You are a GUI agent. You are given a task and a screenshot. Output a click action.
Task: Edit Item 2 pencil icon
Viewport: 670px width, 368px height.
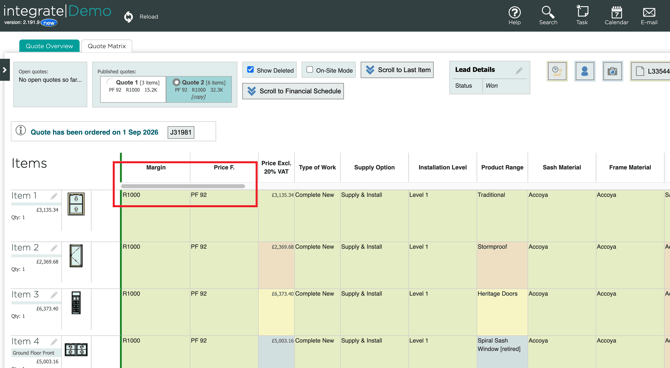pyautogui.click(x=54, y=248)
